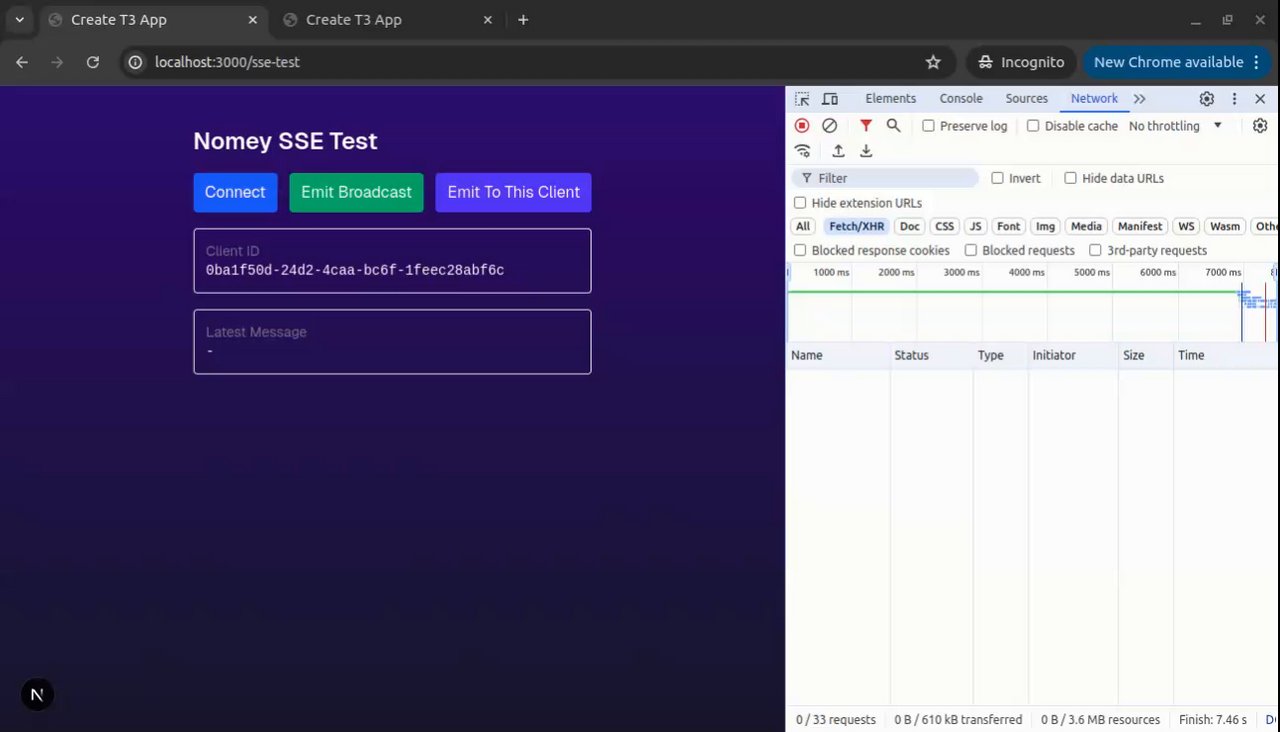This screenshot has height=732, width=1280.
Task: Open network conditions wifi icon
Action: tap(802, 151)
